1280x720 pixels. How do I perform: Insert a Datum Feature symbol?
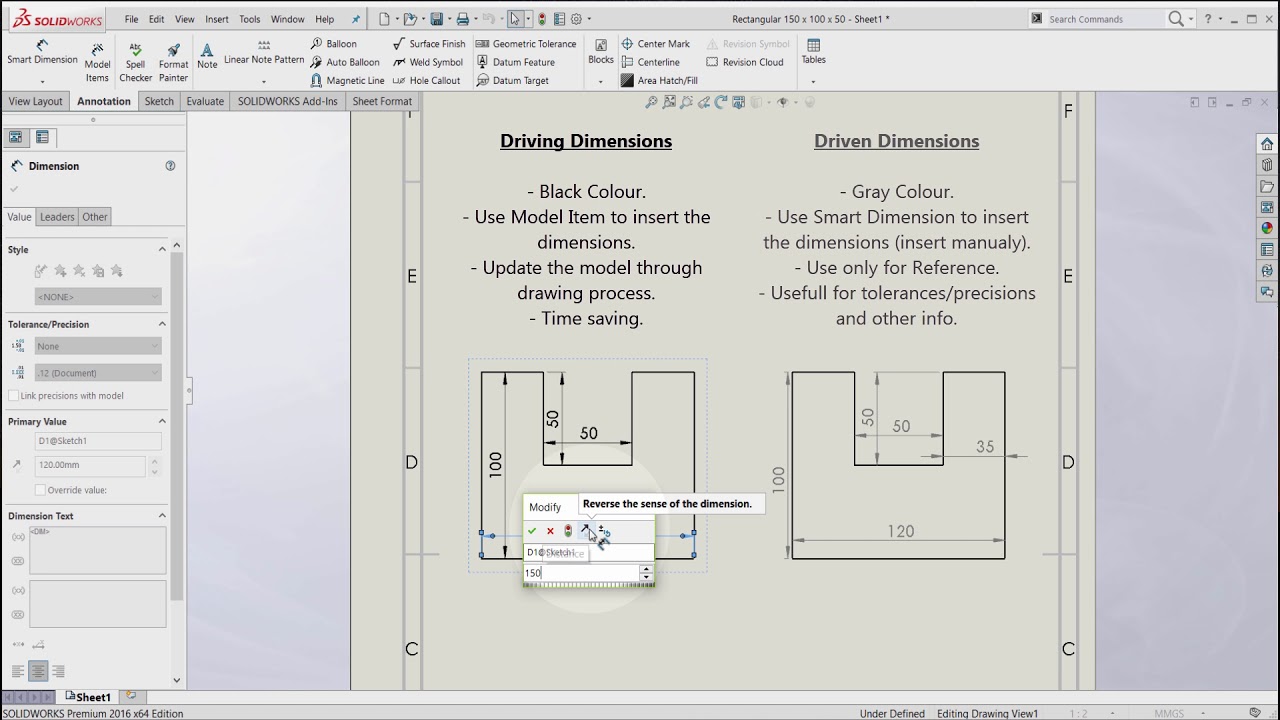coord(515,62)
